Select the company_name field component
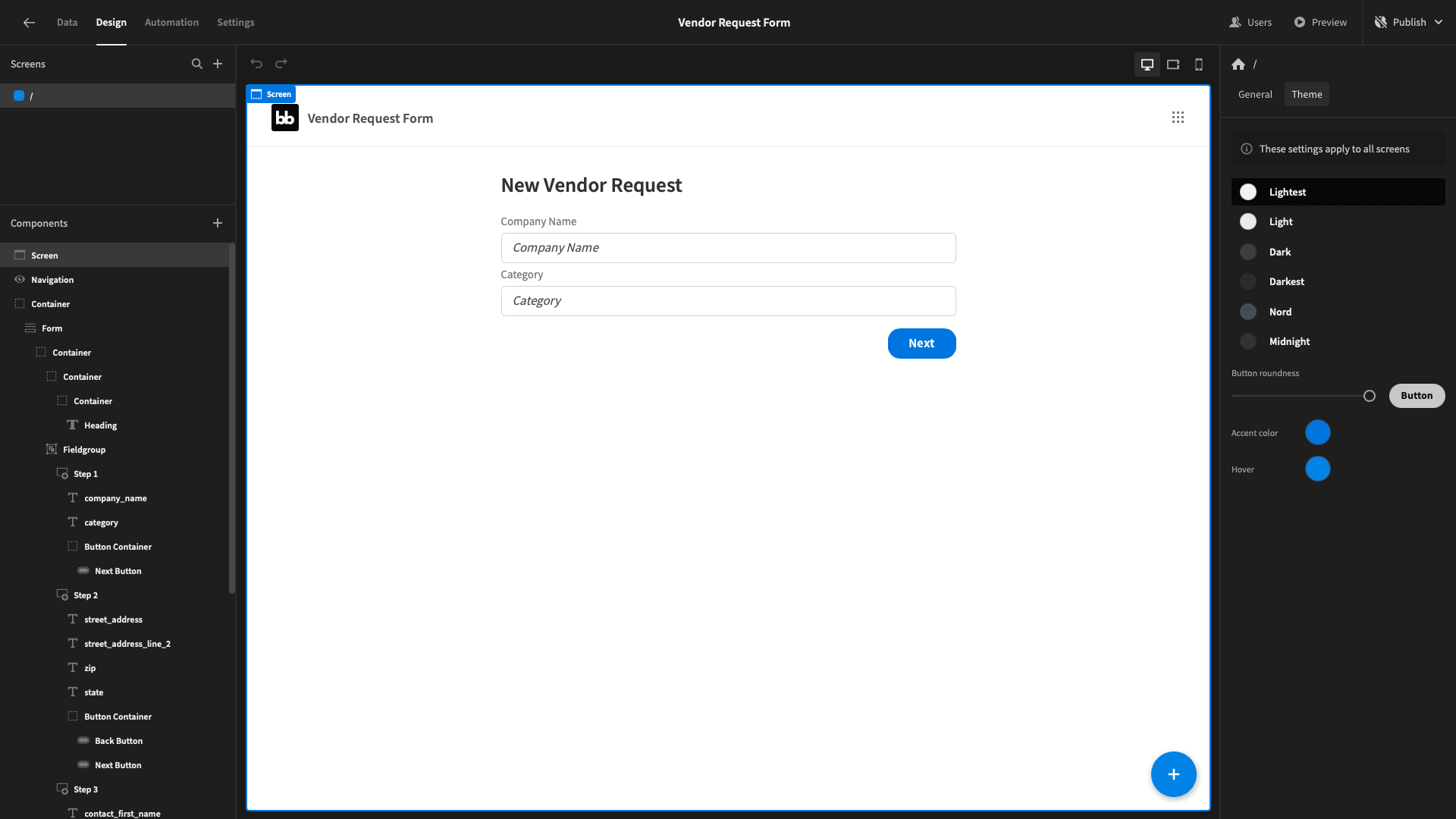 [x=115, y=498]
